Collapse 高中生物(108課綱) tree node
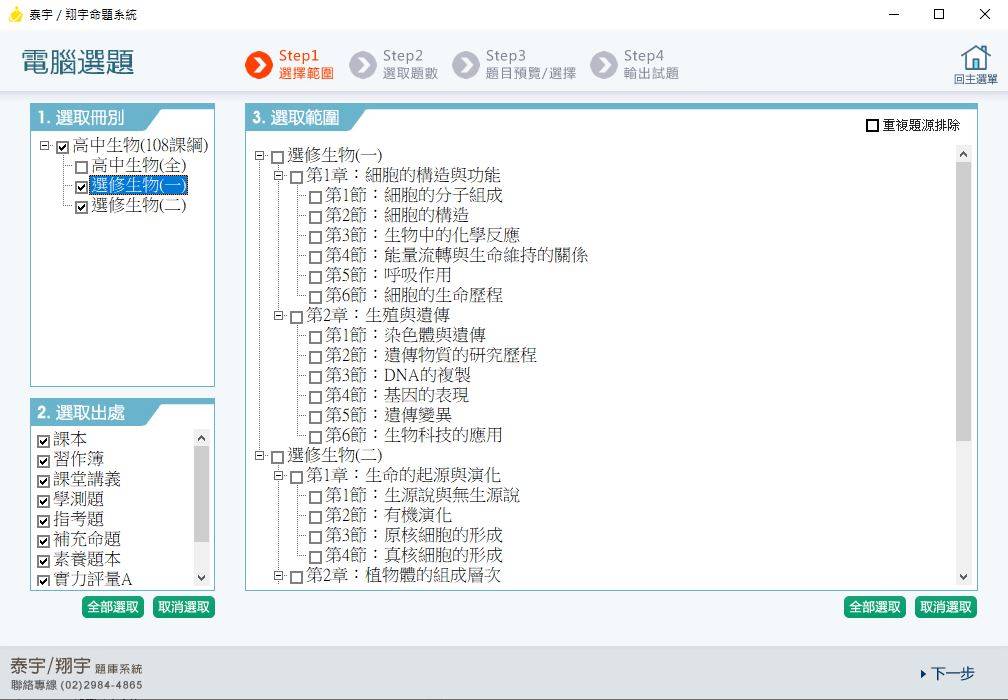This screenshot has width=1008, height=700. click(x=44, y=146)
